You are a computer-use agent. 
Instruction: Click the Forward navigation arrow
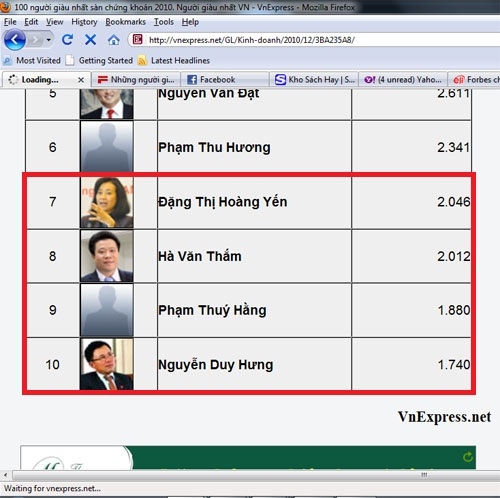tap(34, 40)
